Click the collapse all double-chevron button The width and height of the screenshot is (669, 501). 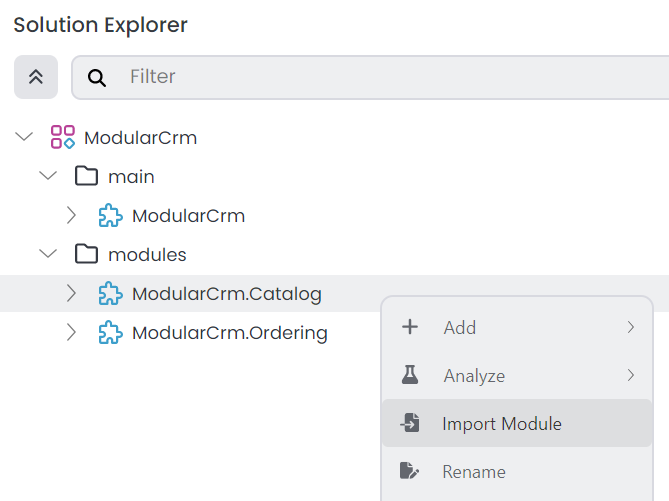pos(36,77)
